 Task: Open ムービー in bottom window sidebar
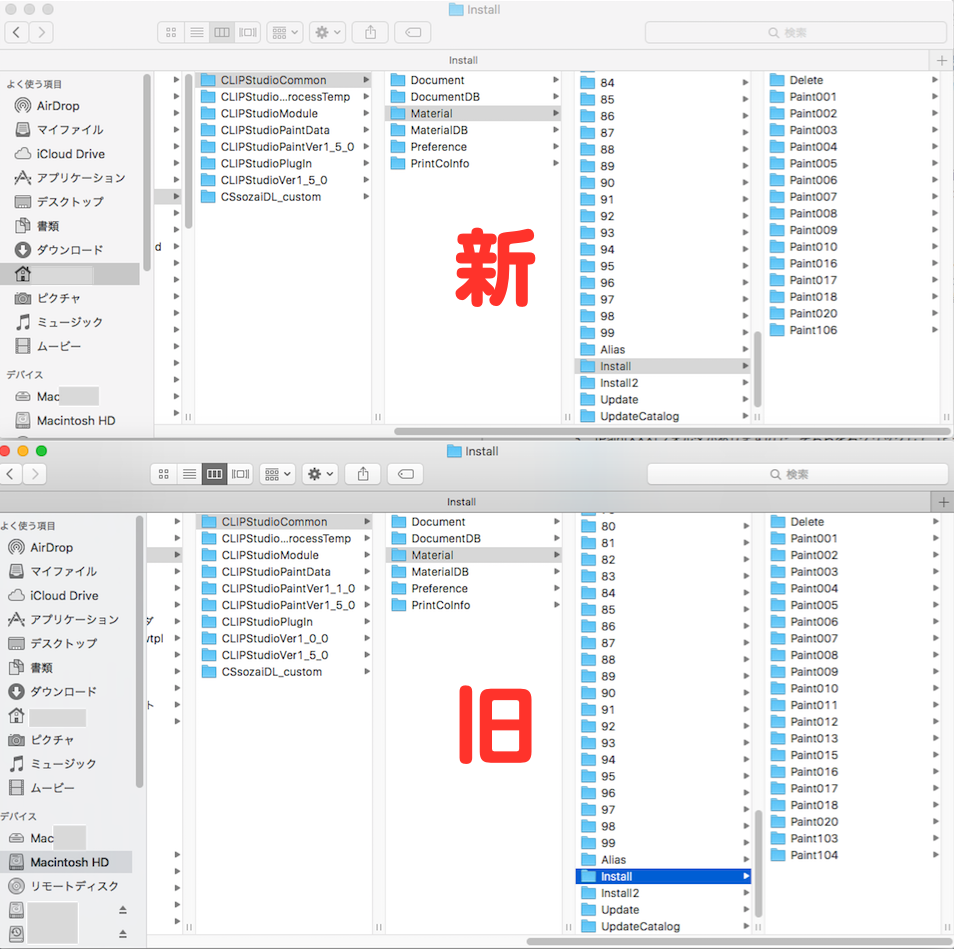52,788
